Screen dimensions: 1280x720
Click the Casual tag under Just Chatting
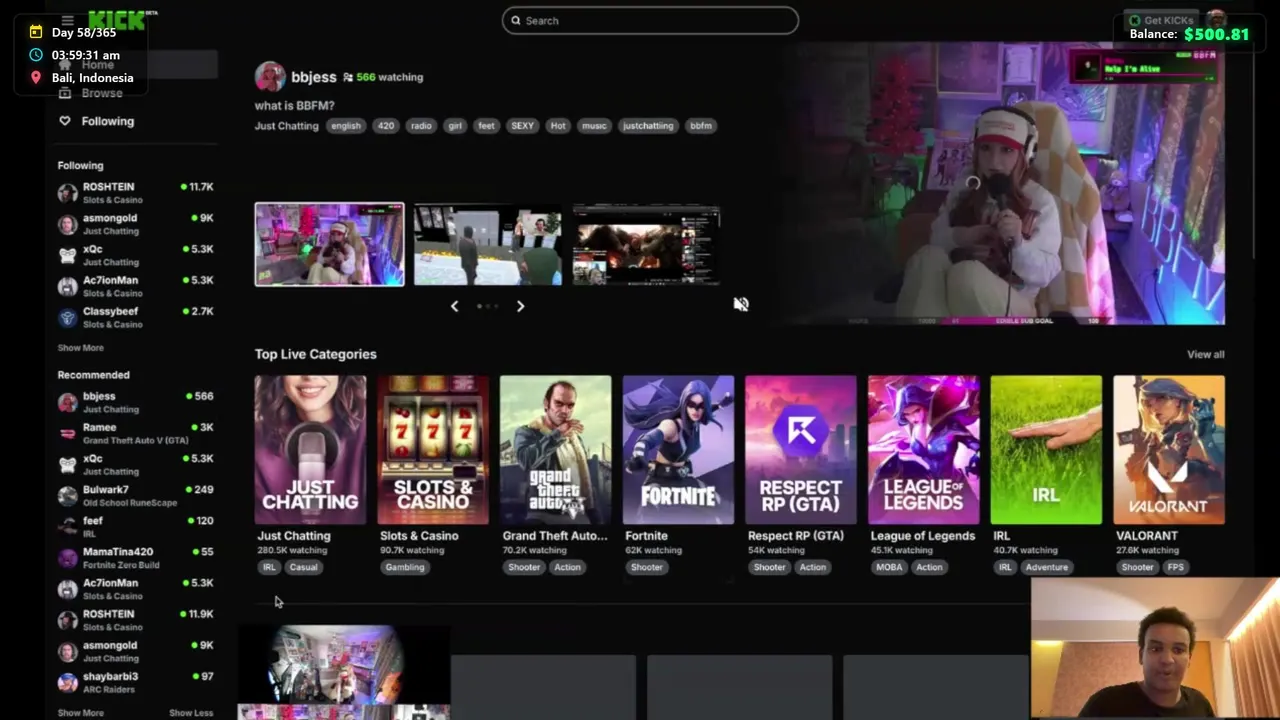[303, 567]
